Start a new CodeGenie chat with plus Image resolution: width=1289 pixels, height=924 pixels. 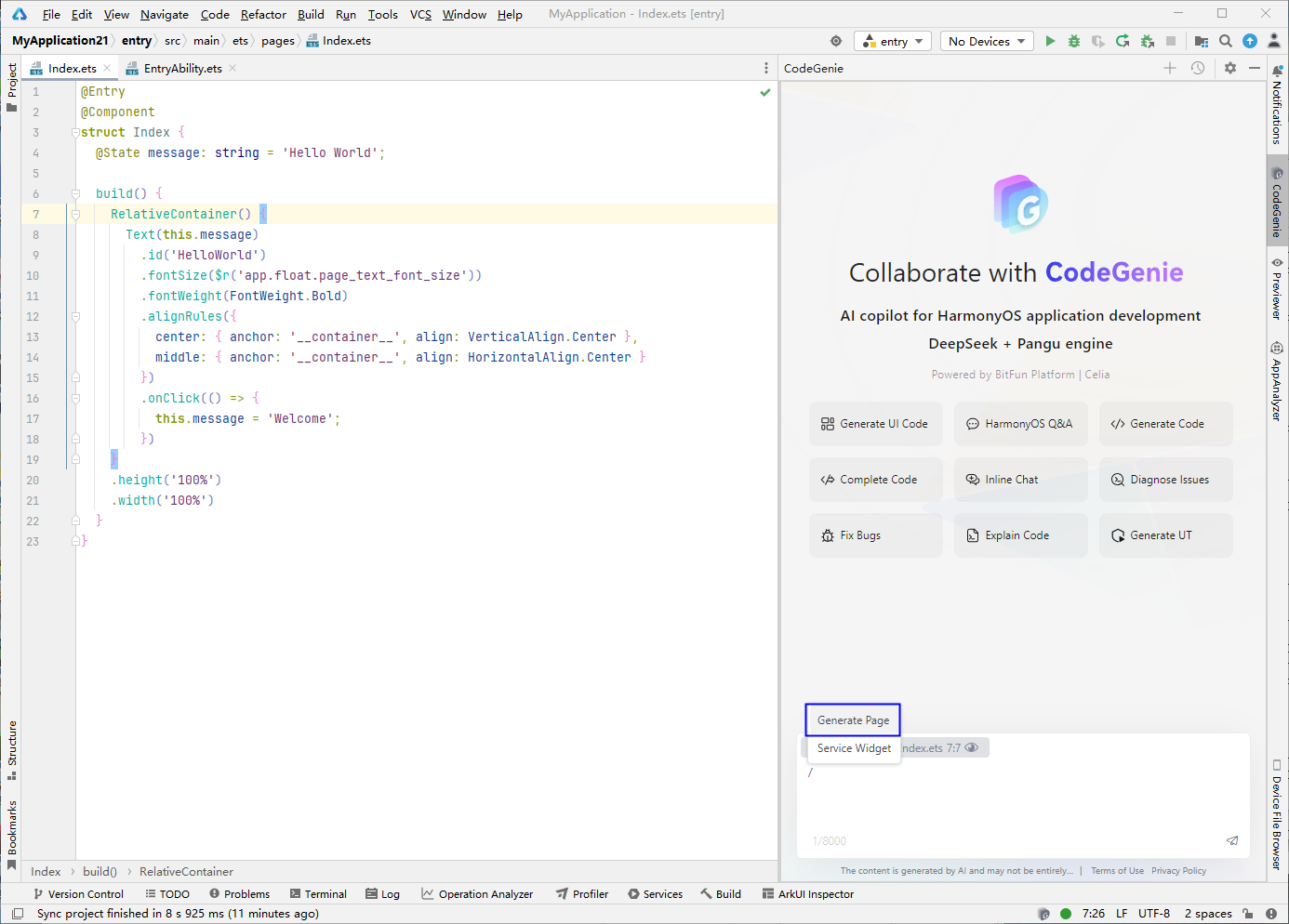(1170, 68)
